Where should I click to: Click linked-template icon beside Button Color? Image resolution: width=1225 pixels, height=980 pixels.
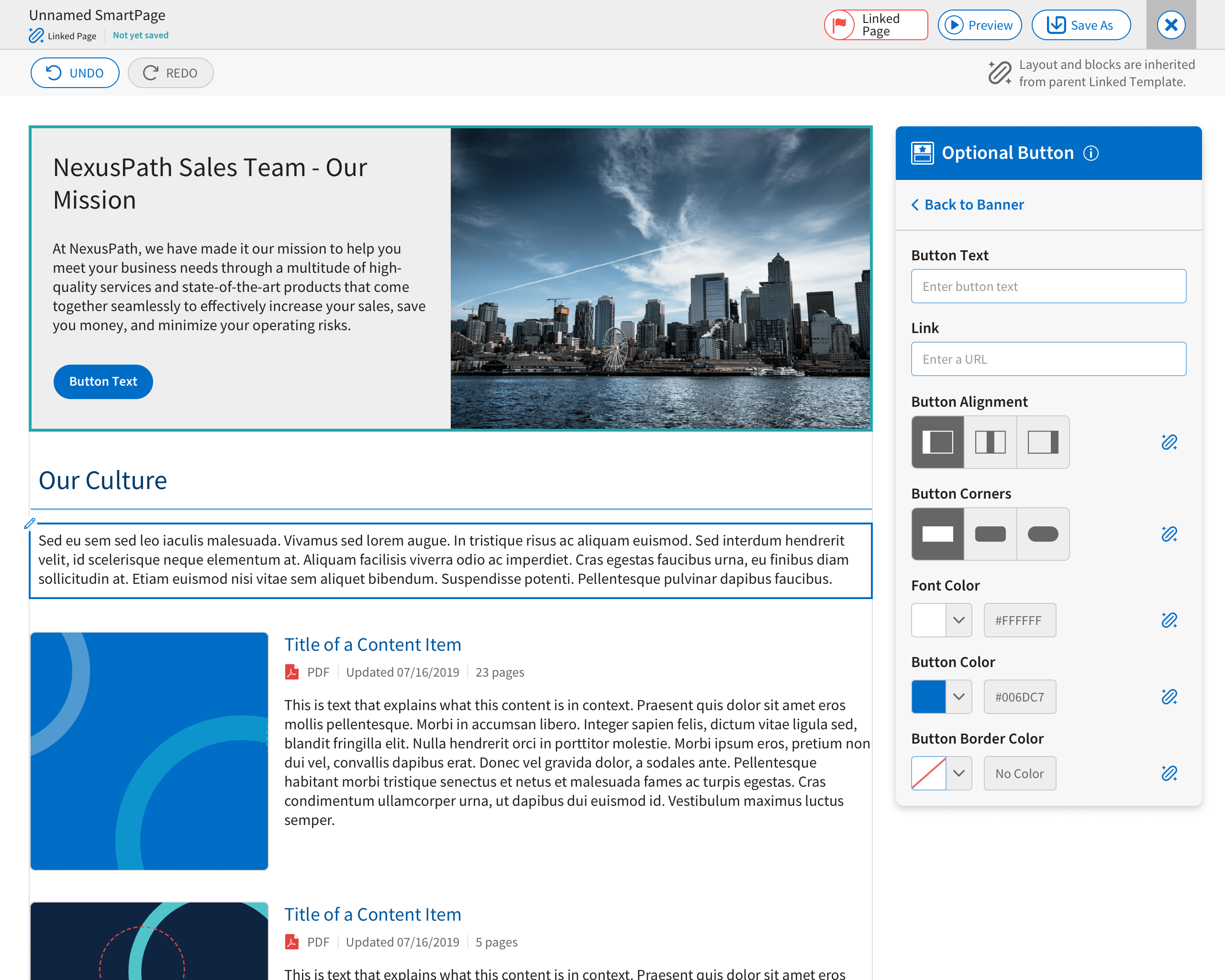pyautogui.click(x=1169, y=697)
